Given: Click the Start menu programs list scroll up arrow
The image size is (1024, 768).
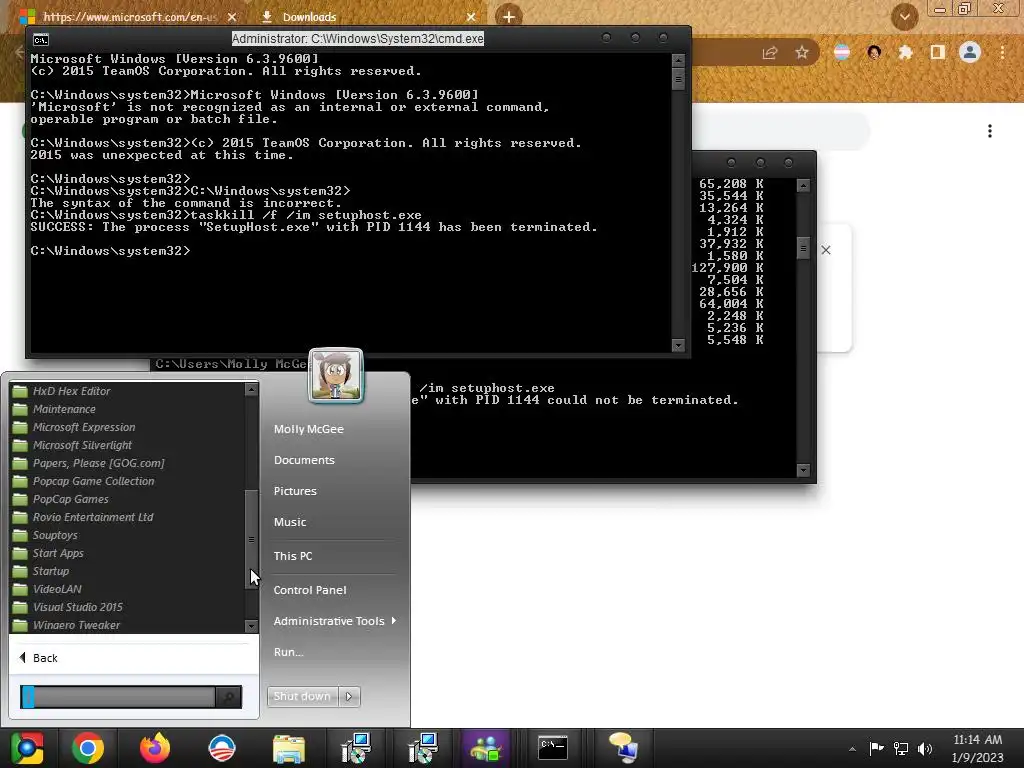Looking at the screenshot, I should point(251,390).
